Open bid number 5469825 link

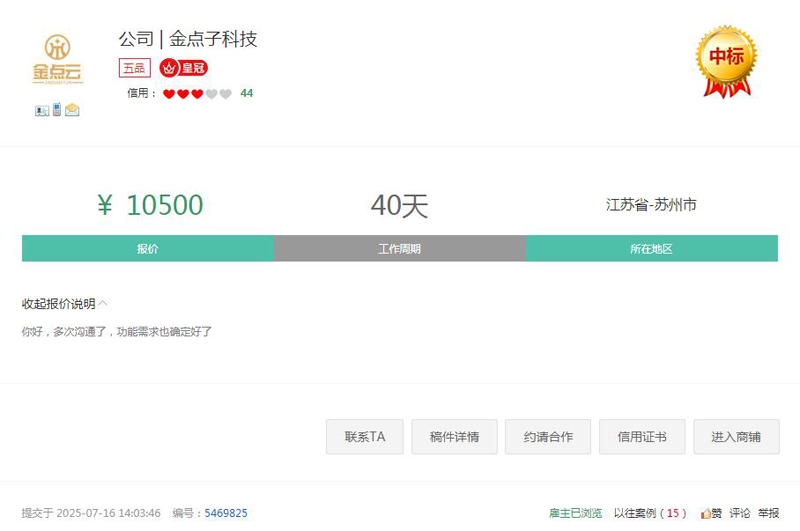coord(226,513)
